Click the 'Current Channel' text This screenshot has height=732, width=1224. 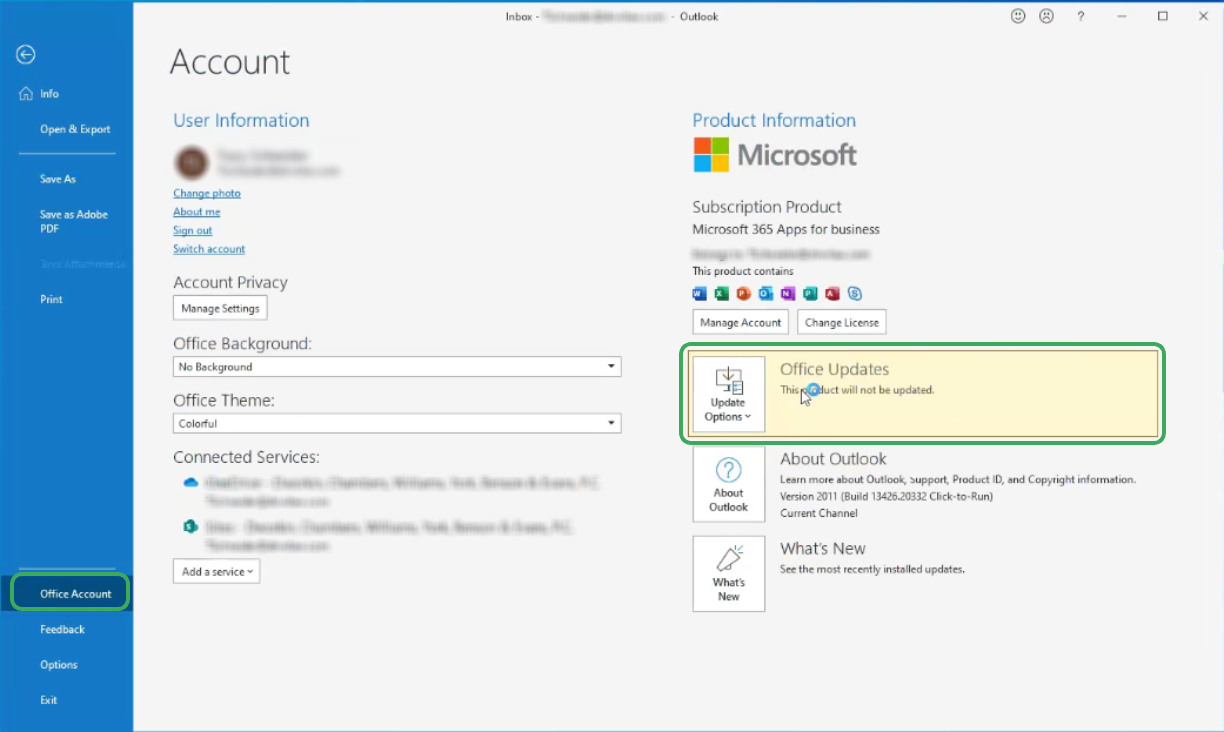click(818, 513)
